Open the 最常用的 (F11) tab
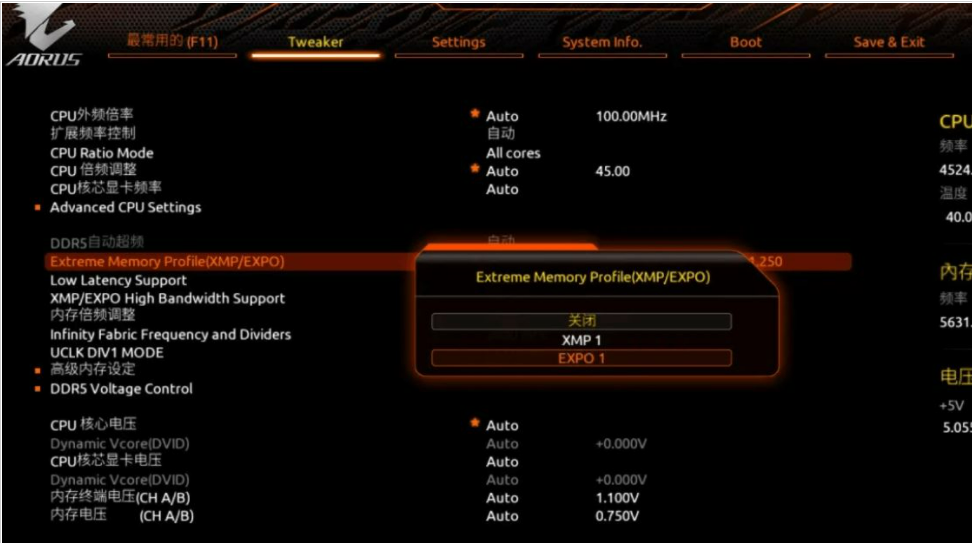Viewport: 972px width, 543px height. coord(172,42)
